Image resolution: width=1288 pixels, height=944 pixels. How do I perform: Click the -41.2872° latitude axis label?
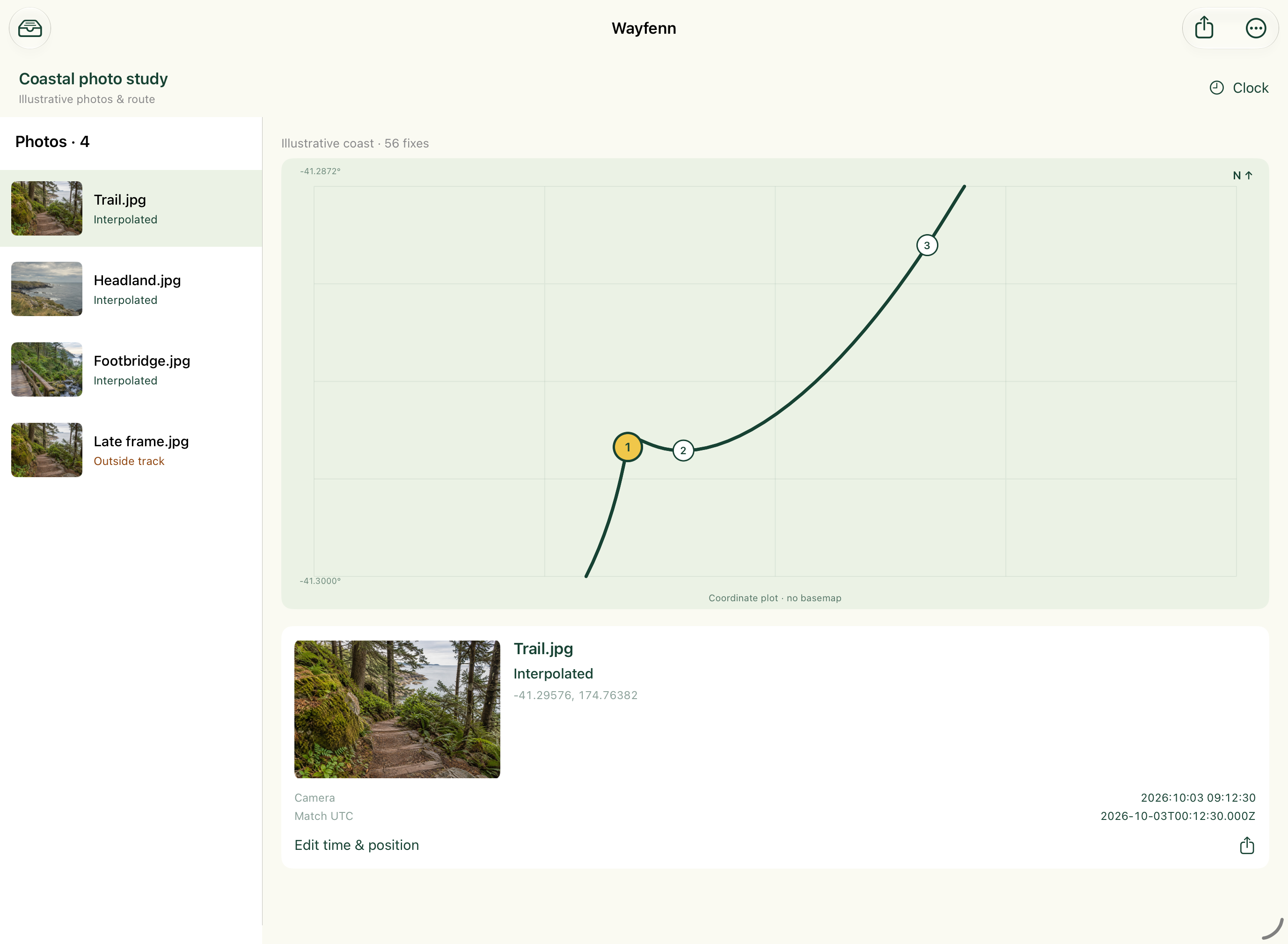[x=320, y=171]
